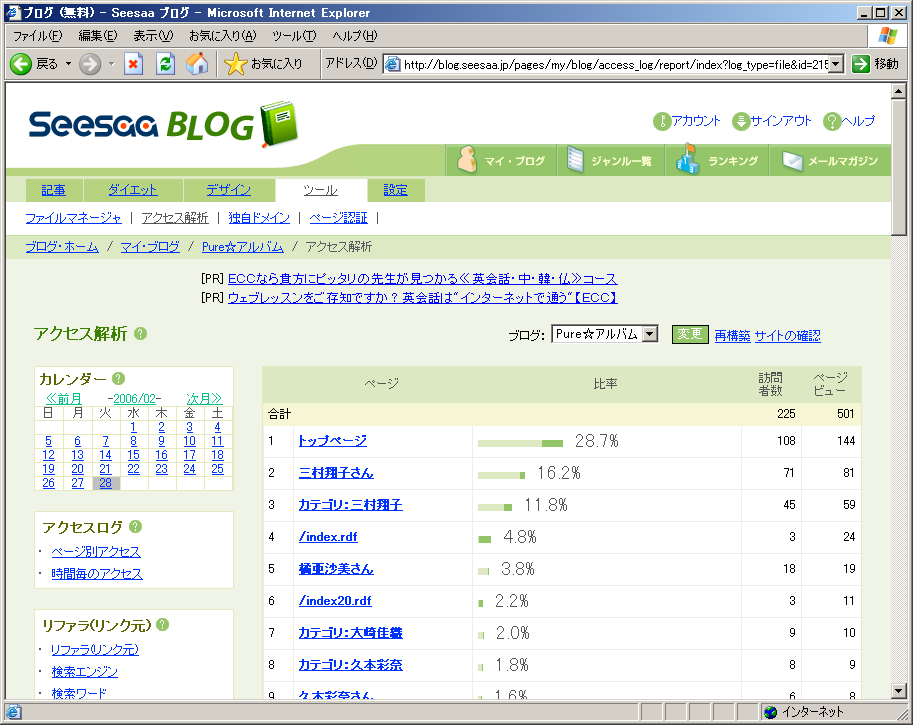Screen dimensions: 913x725
Task: Click help icon beside リファラ(リンク元) heading
Action: point(162,624)
